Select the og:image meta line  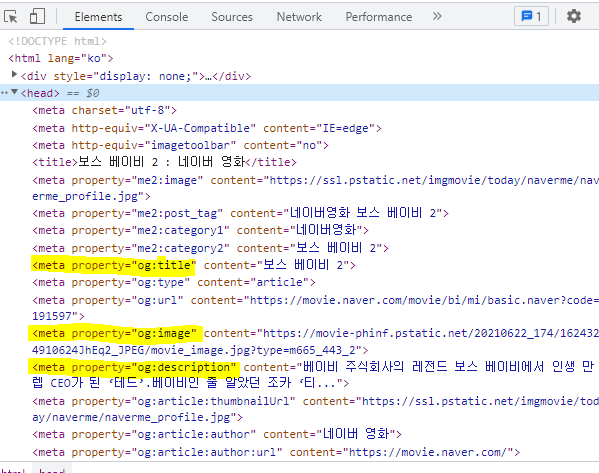(315, 342)
